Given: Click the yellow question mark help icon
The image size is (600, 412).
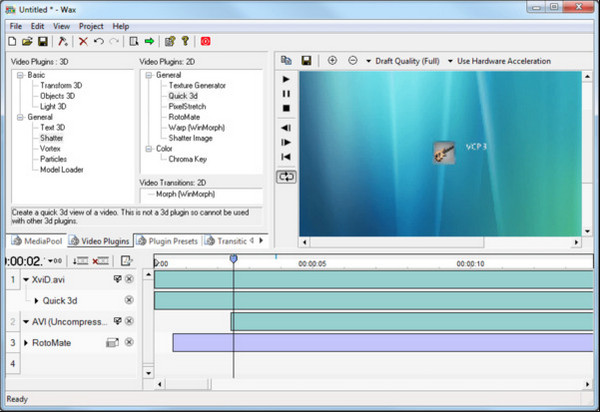Looking at the screenshot, I should pos(185,41).
